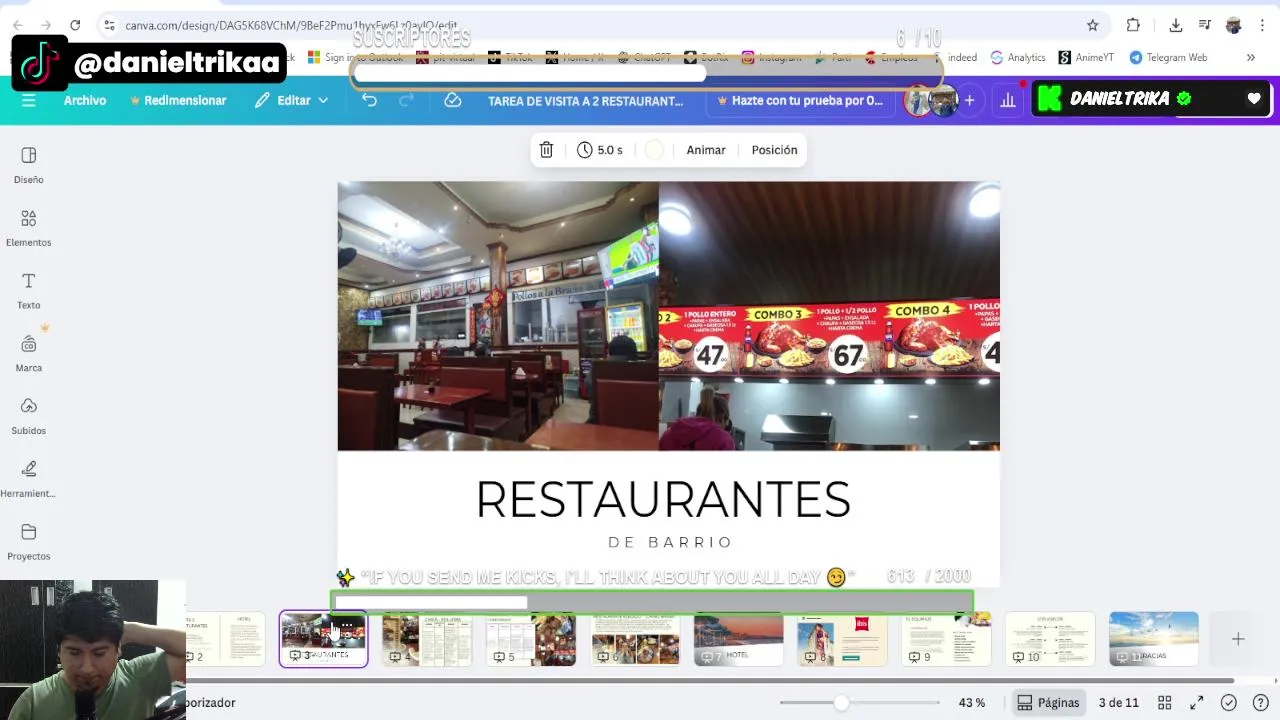Open the Proyectos panel

point(28,542)
